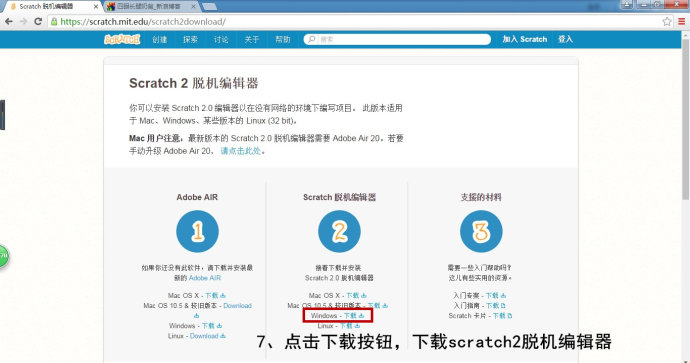Click the Scratch logo in the navbar
The height and width of the screenshot is (363, 690).
pos(122,39)
